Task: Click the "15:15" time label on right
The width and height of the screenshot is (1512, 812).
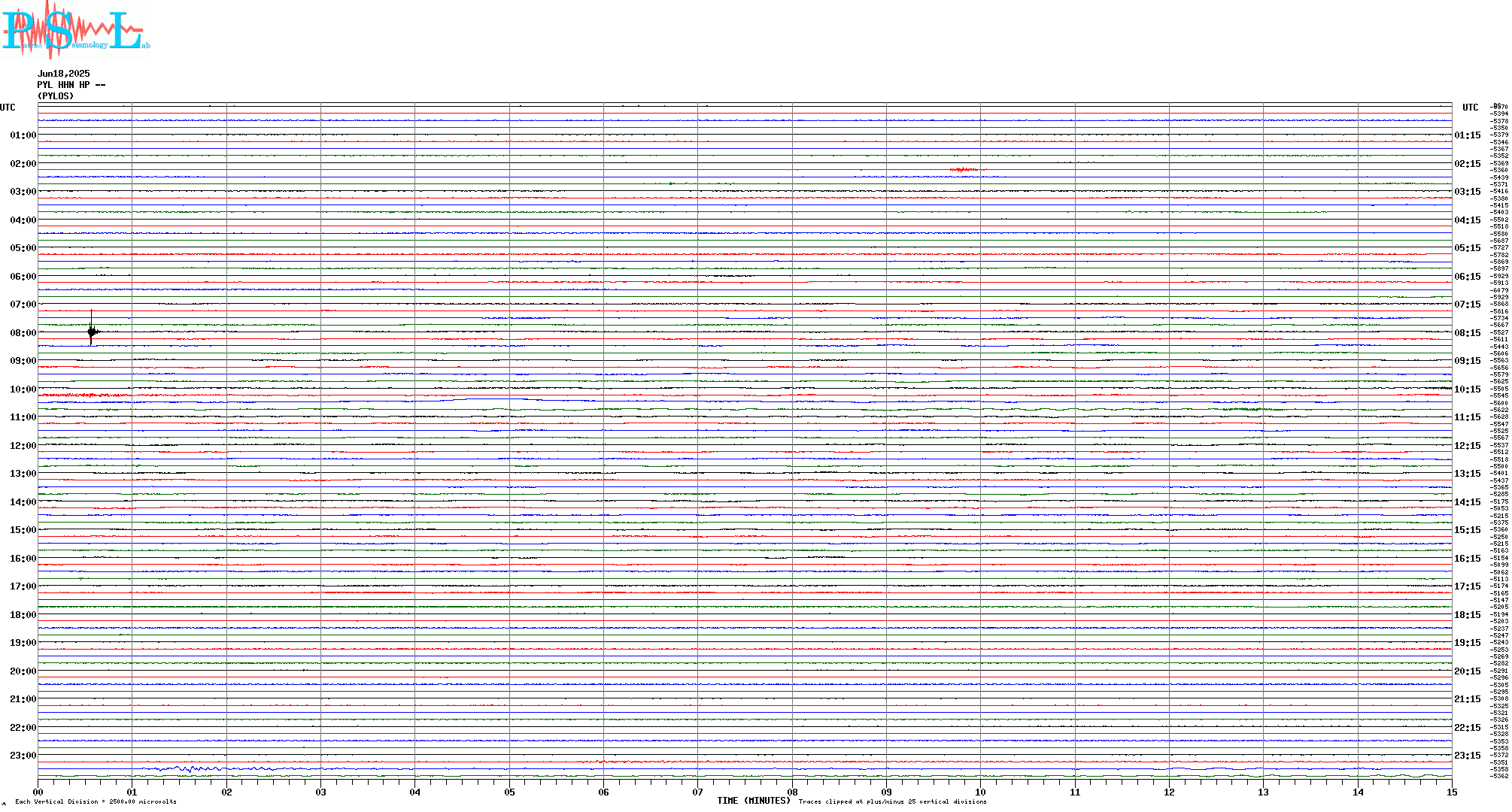Action: (1468, 530)
